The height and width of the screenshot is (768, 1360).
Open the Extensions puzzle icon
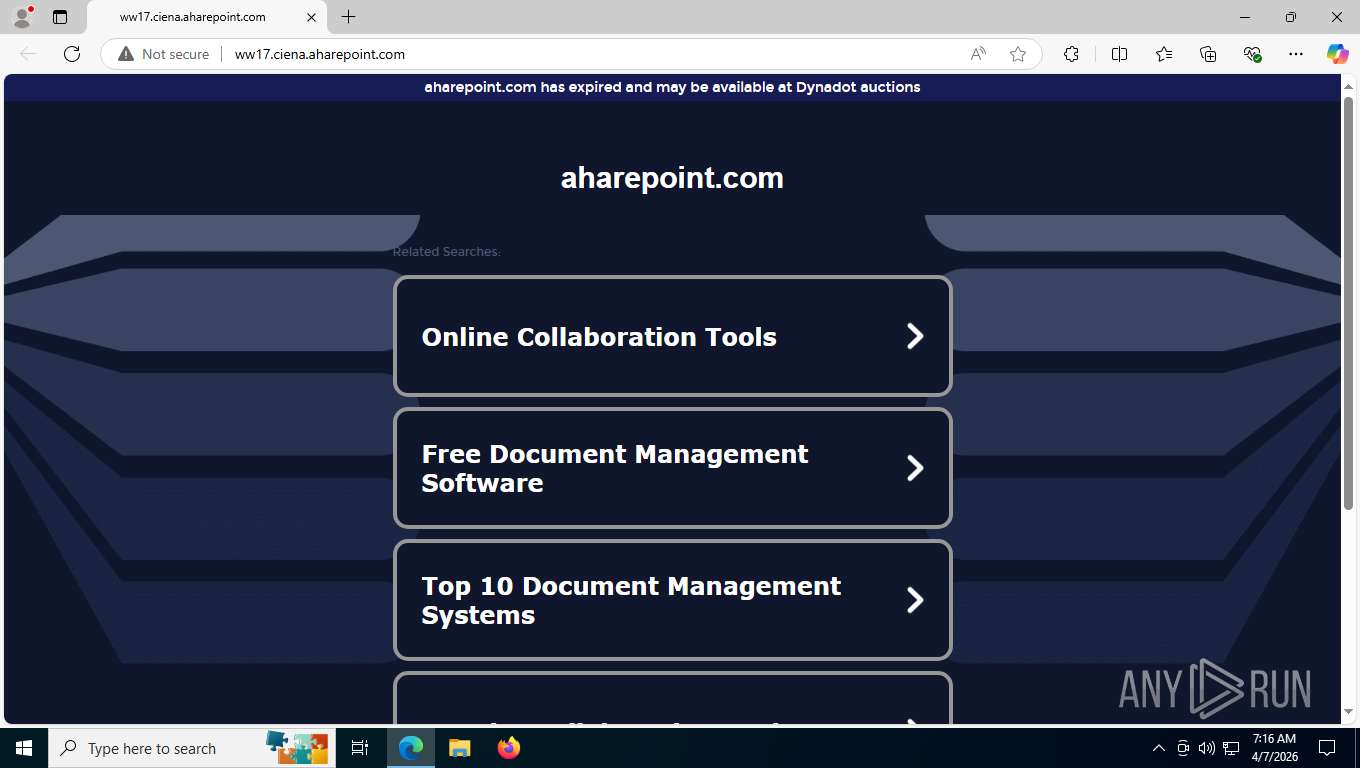[1071, 54]
